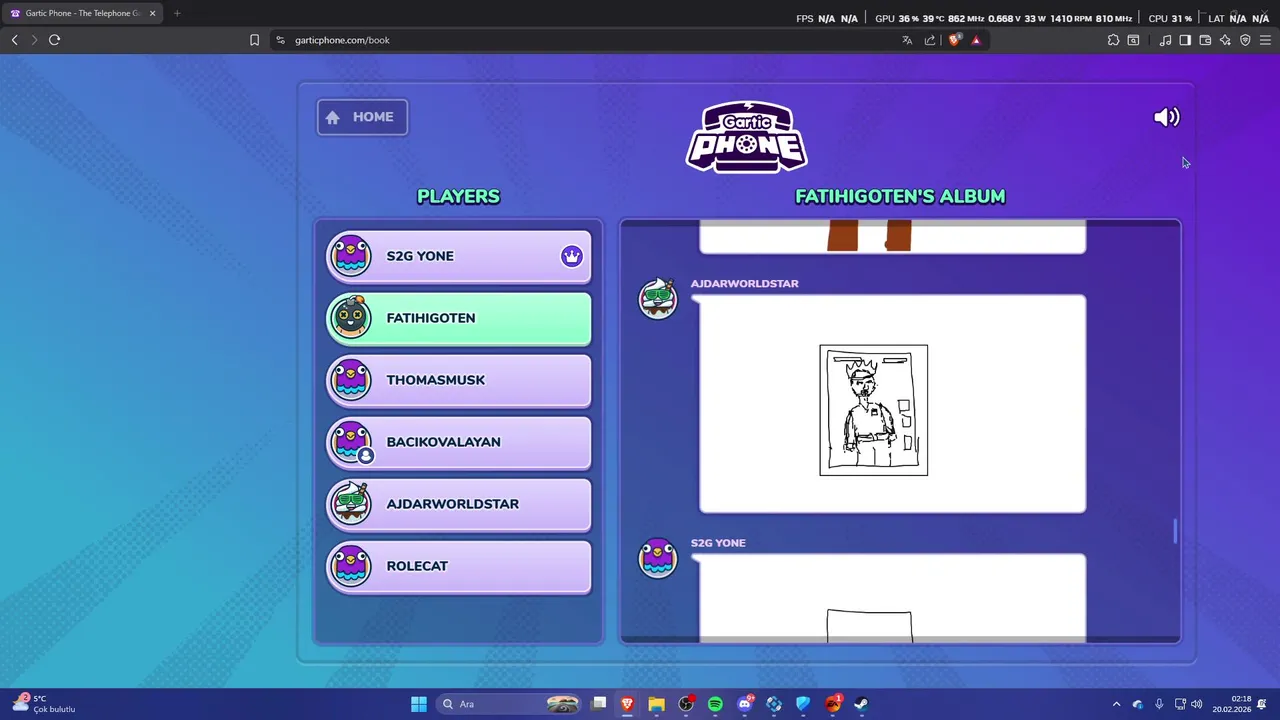Image resolution: width=1280 pixels, height=720 pixels.
Task: Click the PLAYERS heading
Action: tap(458, 196)
